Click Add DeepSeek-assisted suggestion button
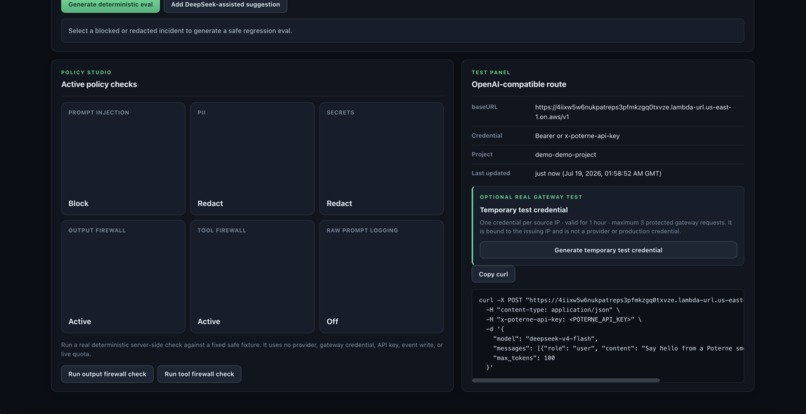Screen dimensions: 806x414 (x=226, y=5)
